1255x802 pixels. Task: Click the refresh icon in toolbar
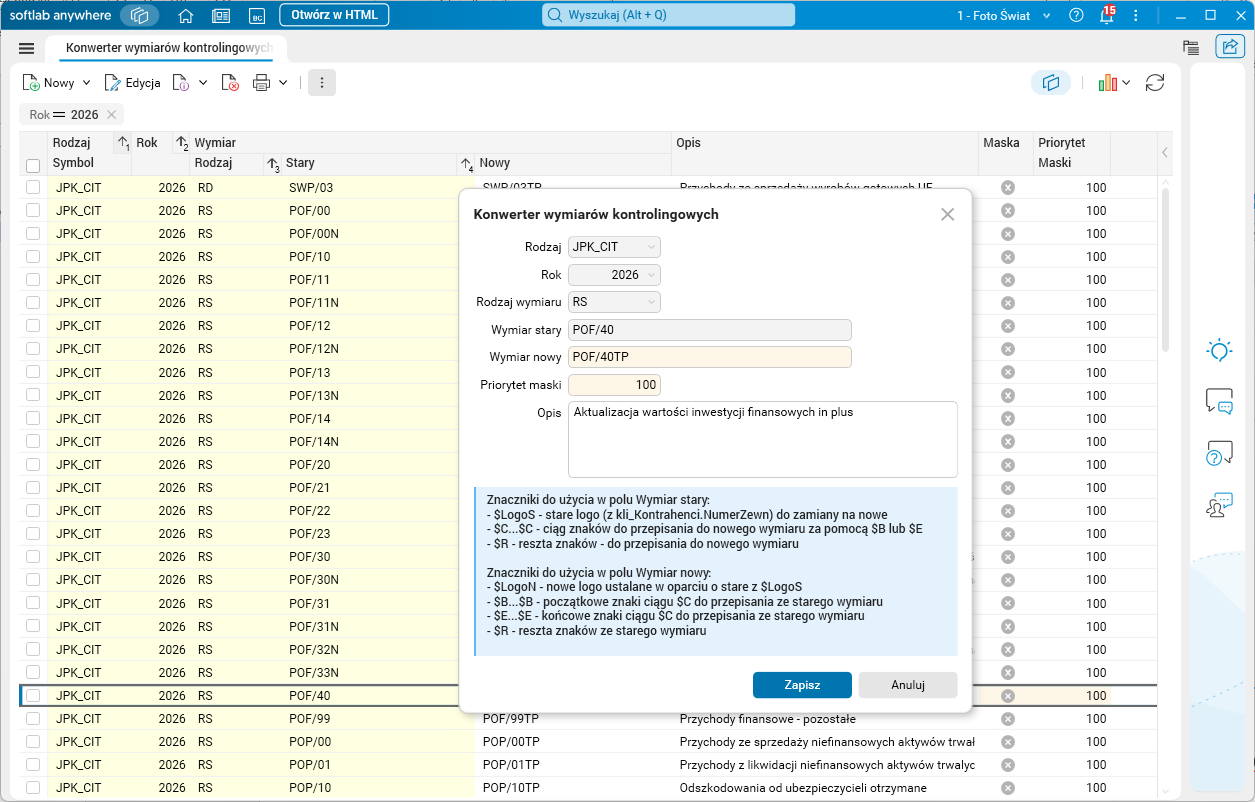[x=1155, y=83]
